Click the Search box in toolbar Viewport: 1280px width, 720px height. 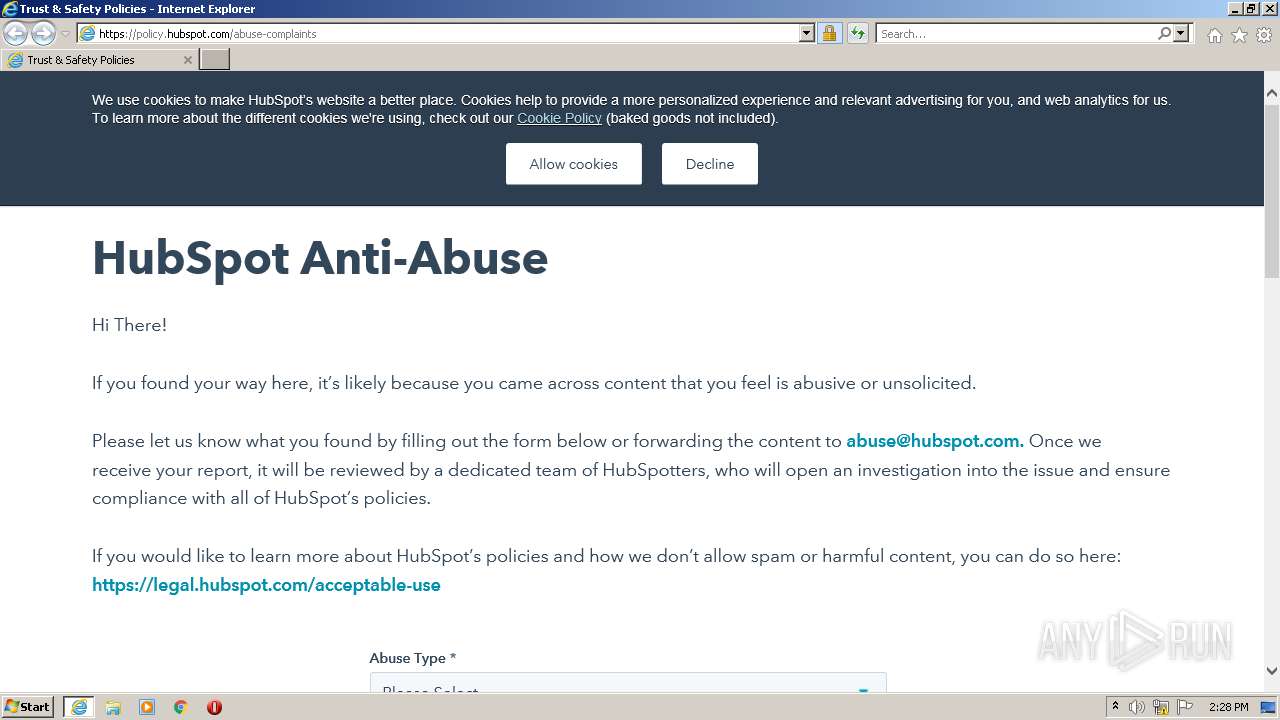pyautogui.click(x=1016, y=34)
